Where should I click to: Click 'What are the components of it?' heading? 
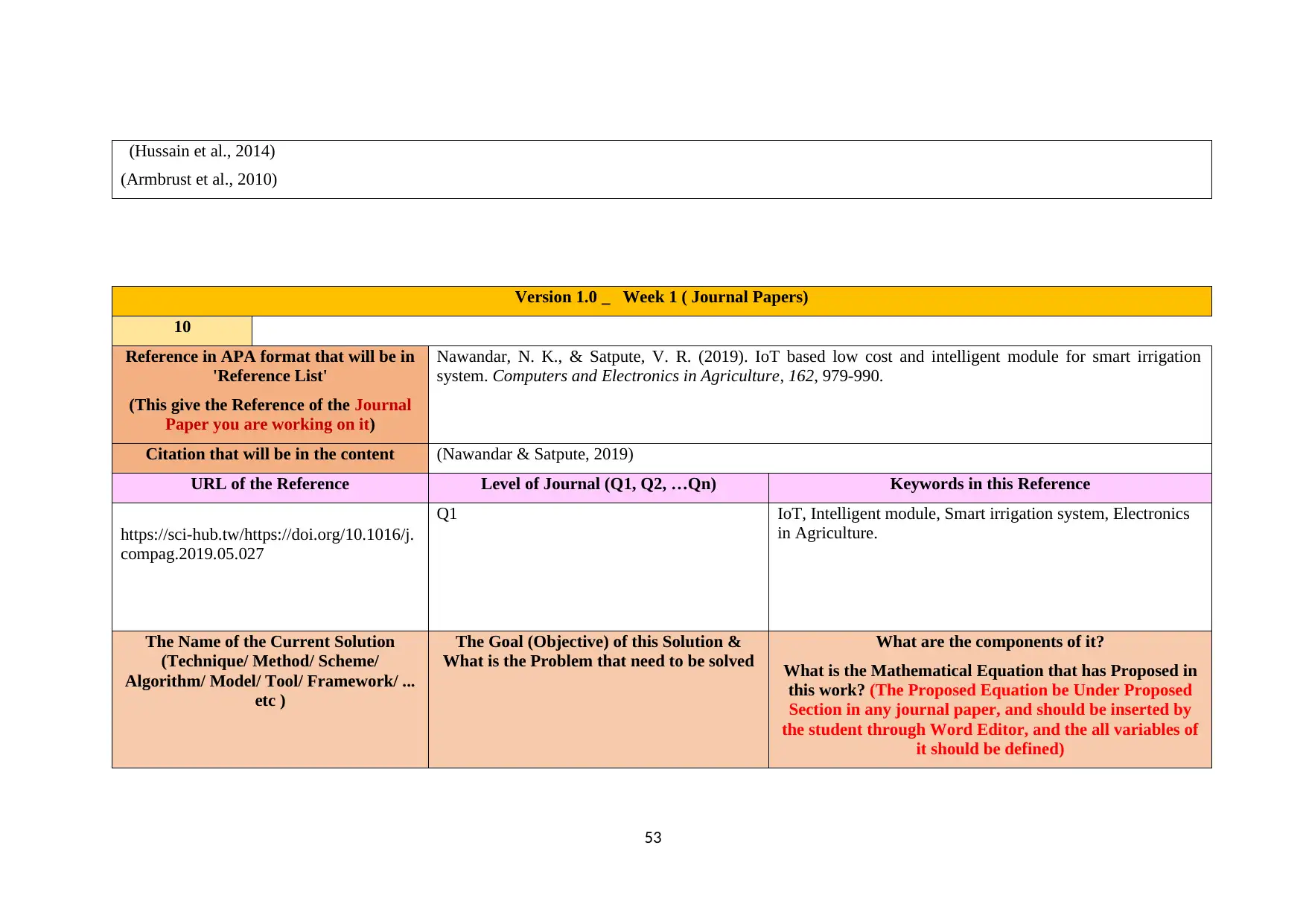pyautogui.click(x=990, y=642)
